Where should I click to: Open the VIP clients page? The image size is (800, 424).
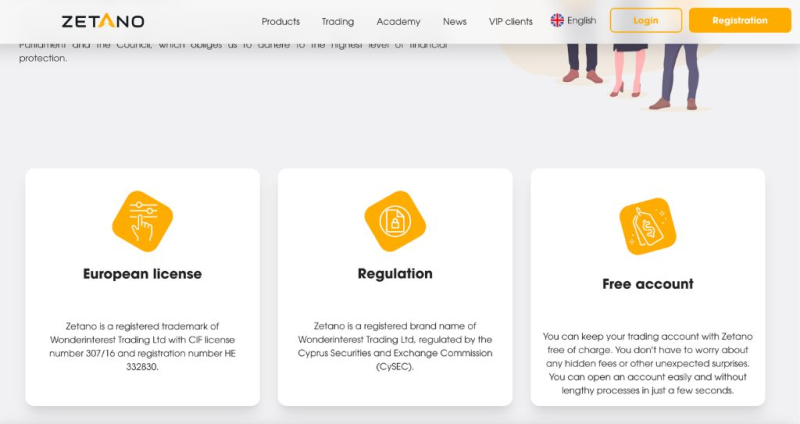click(x=511, y=21)
